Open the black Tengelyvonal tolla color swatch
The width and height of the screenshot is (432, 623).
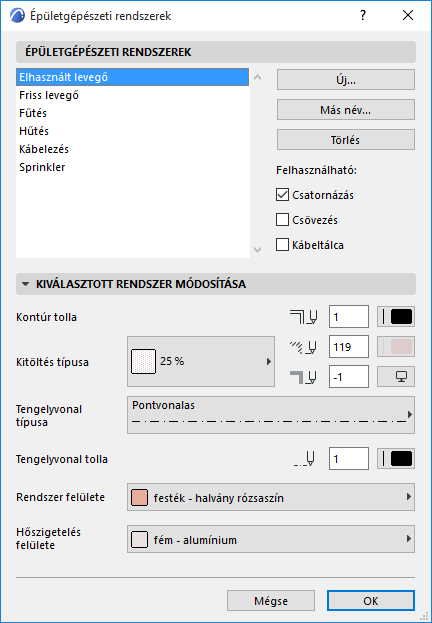396,459
